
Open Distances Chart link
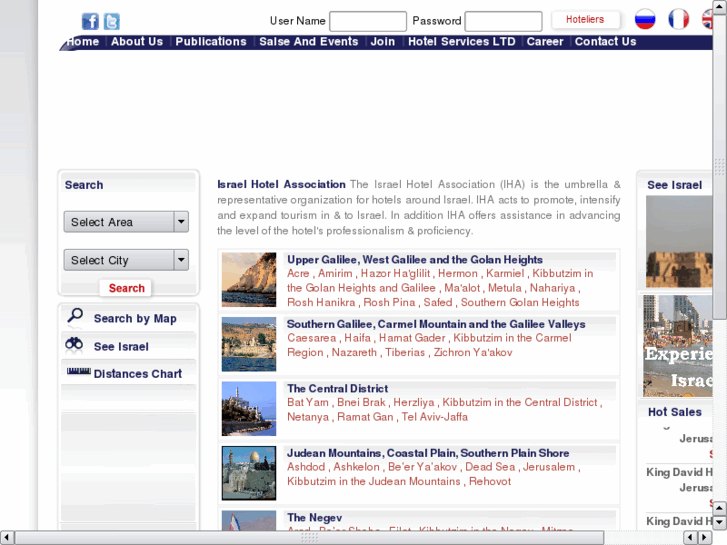tap(138, 374)
